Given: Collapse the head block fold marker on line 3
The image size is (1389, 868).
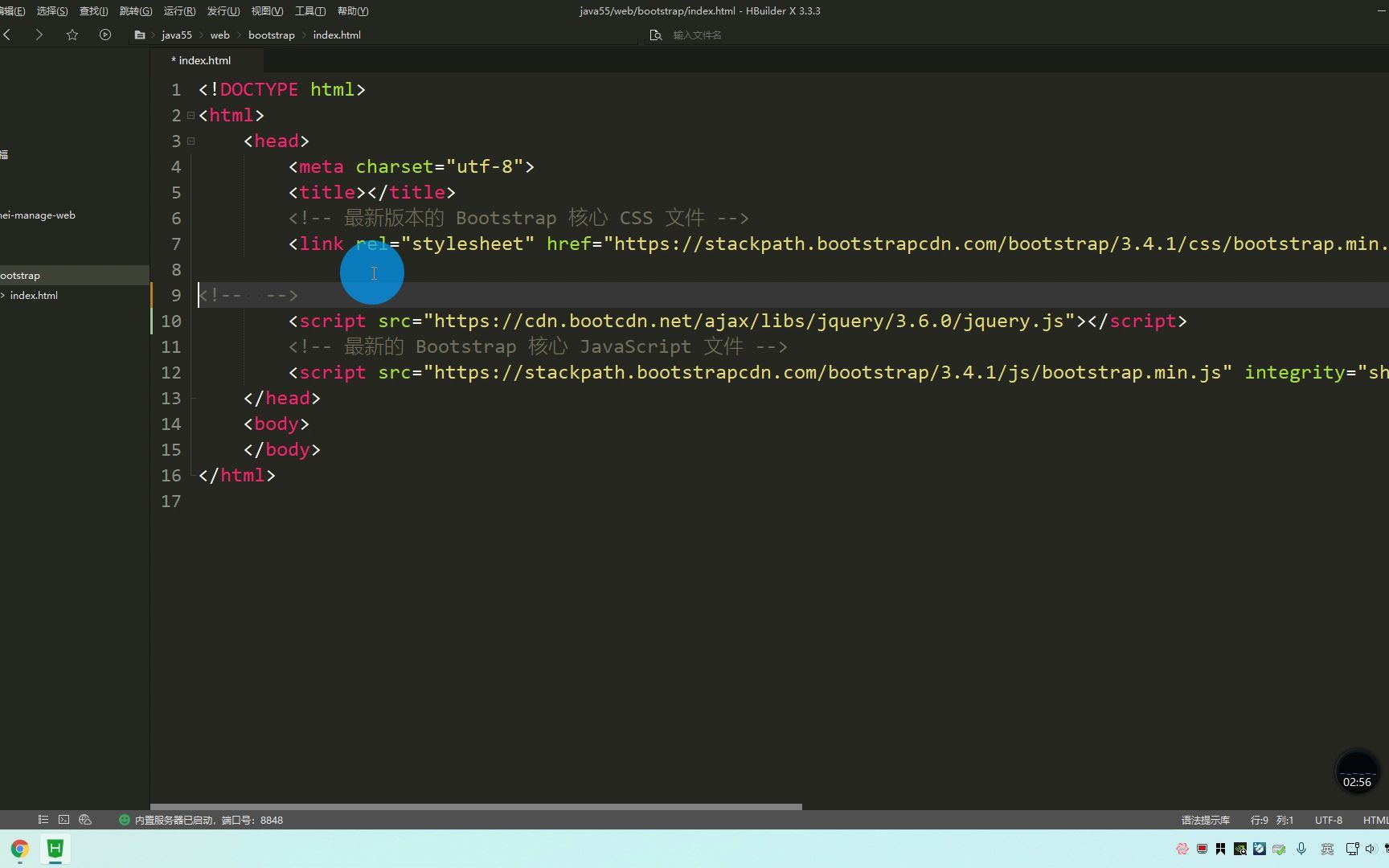Looking at the screenshot, I should pos(191,141).
